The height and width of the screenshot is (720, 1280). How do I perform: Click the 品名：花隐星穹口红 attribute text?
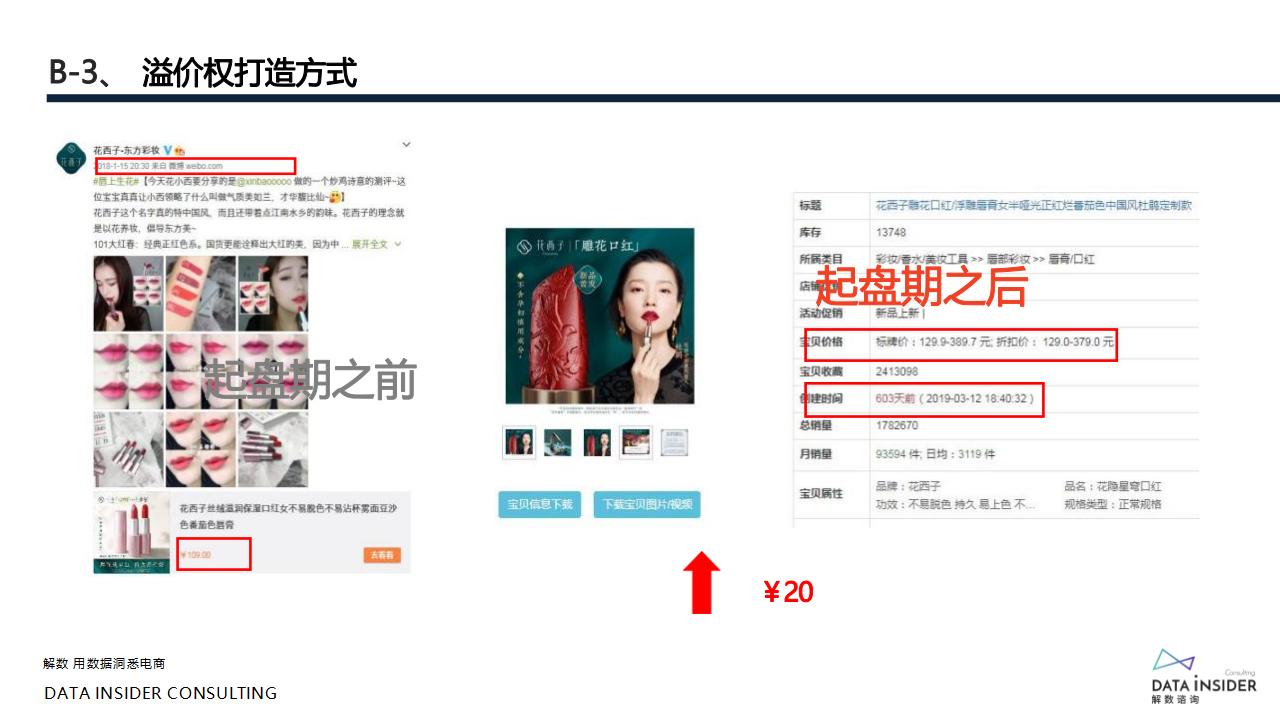tap(1113, 486)
